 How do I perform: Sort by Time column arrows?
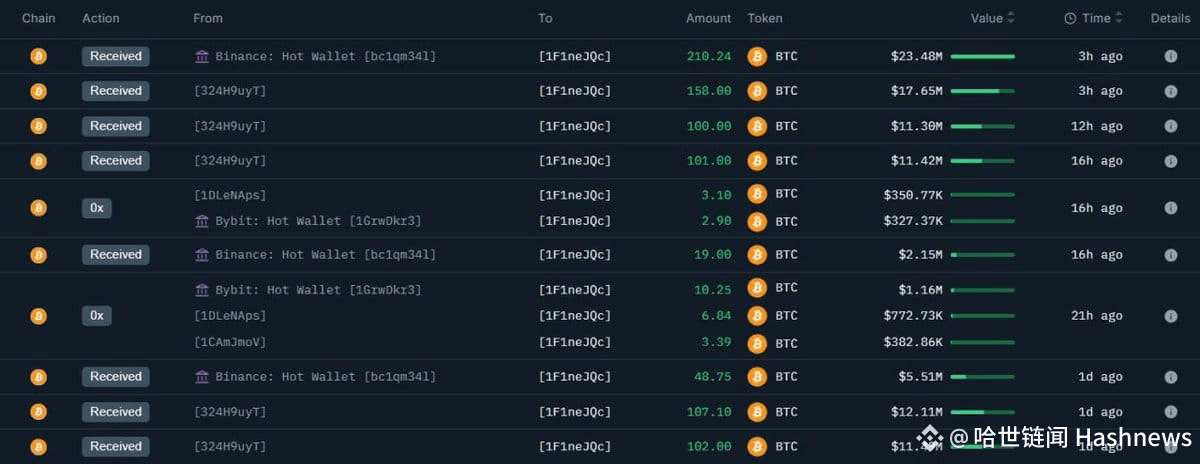[x=1118, y=18]
